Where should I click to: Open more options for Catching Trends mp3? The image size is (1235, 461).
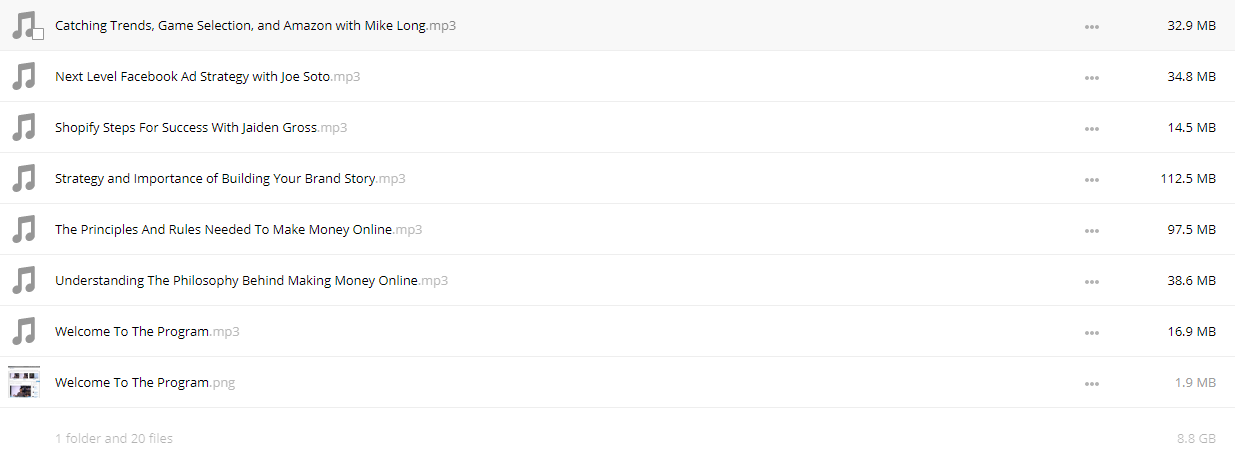click(1092, 26)
